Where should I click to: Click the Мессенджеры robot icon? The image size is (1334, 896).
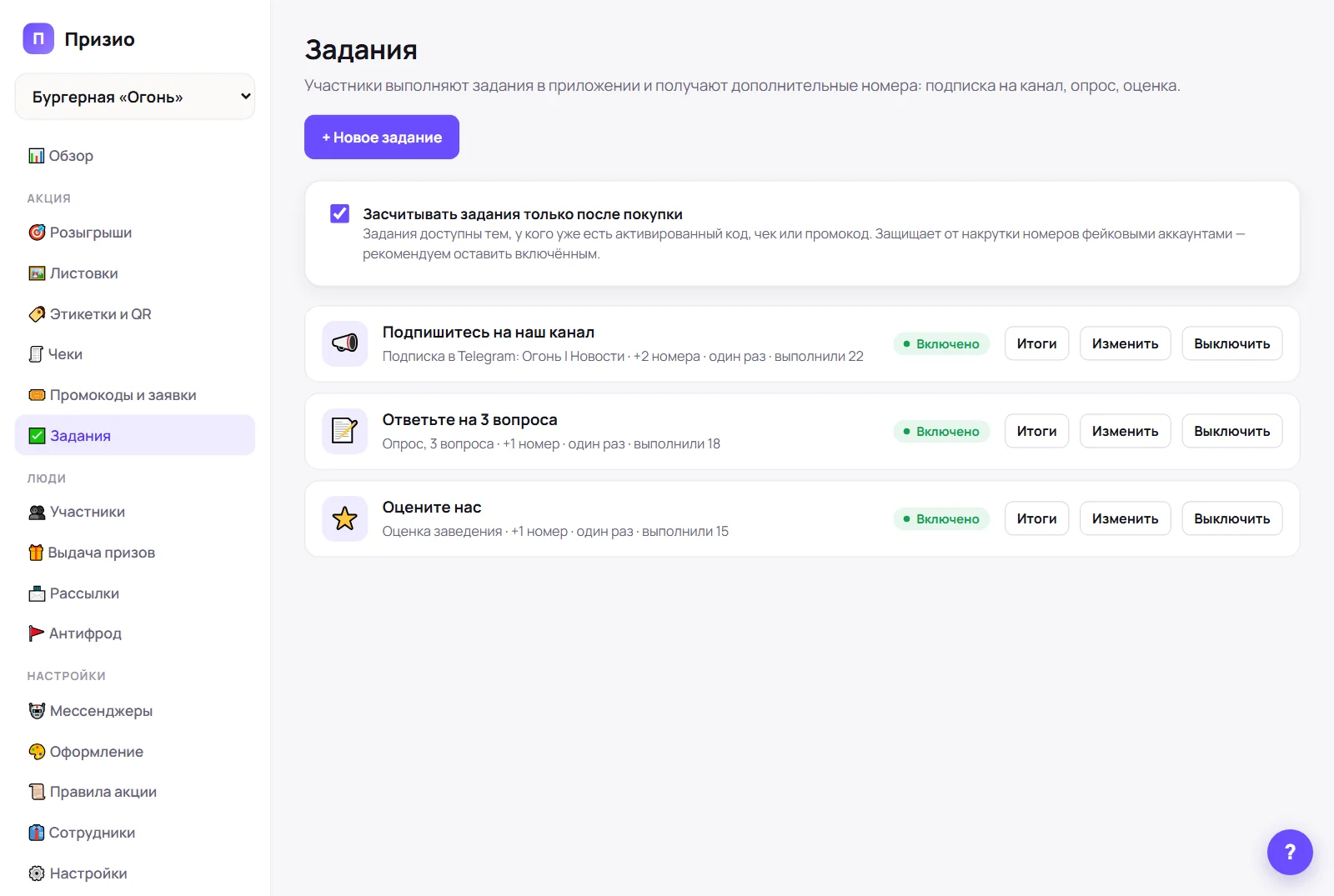point(37,711)
